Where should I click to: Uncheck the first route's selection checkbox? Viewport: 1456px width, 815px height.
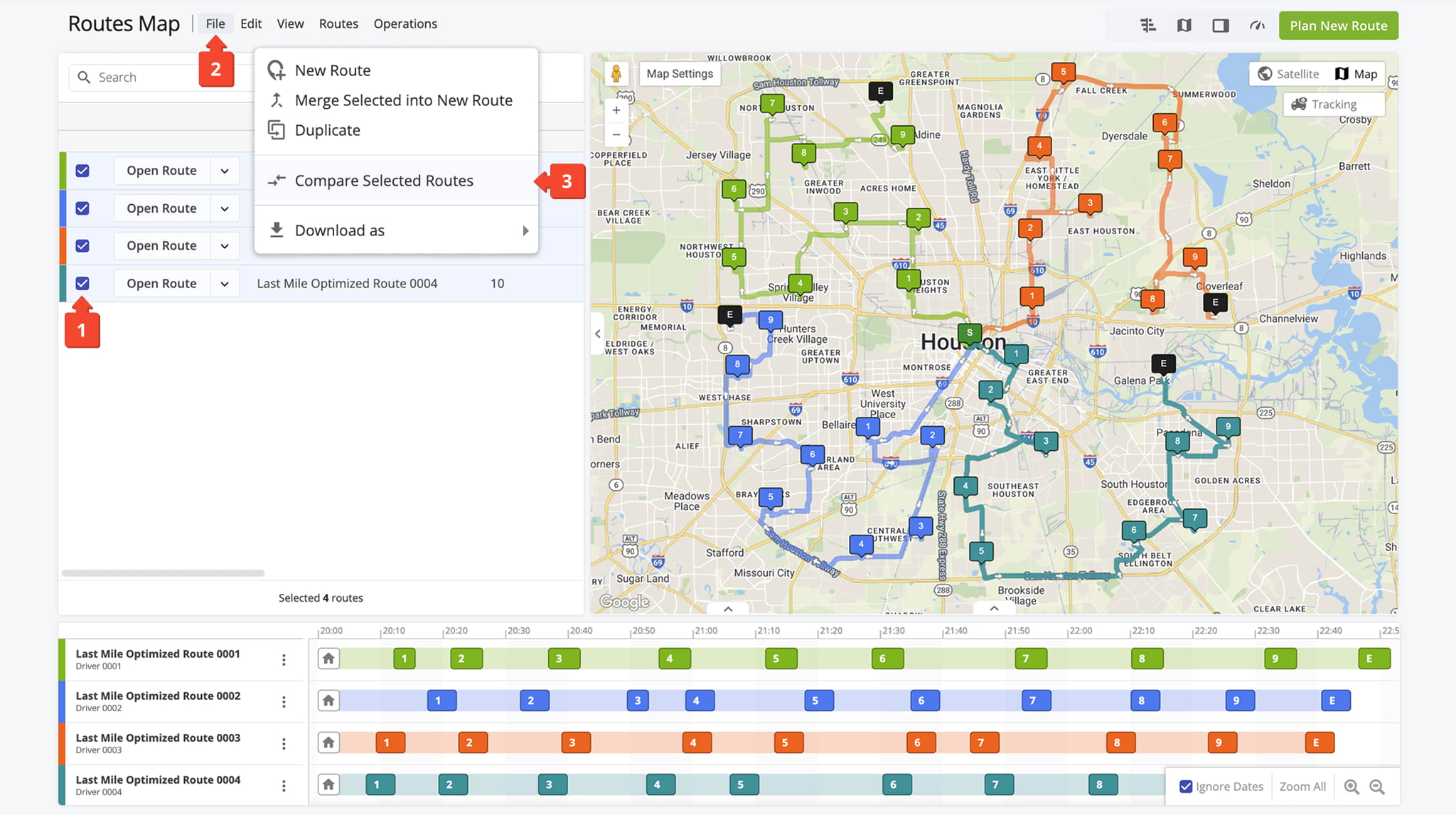coord(83,171)
